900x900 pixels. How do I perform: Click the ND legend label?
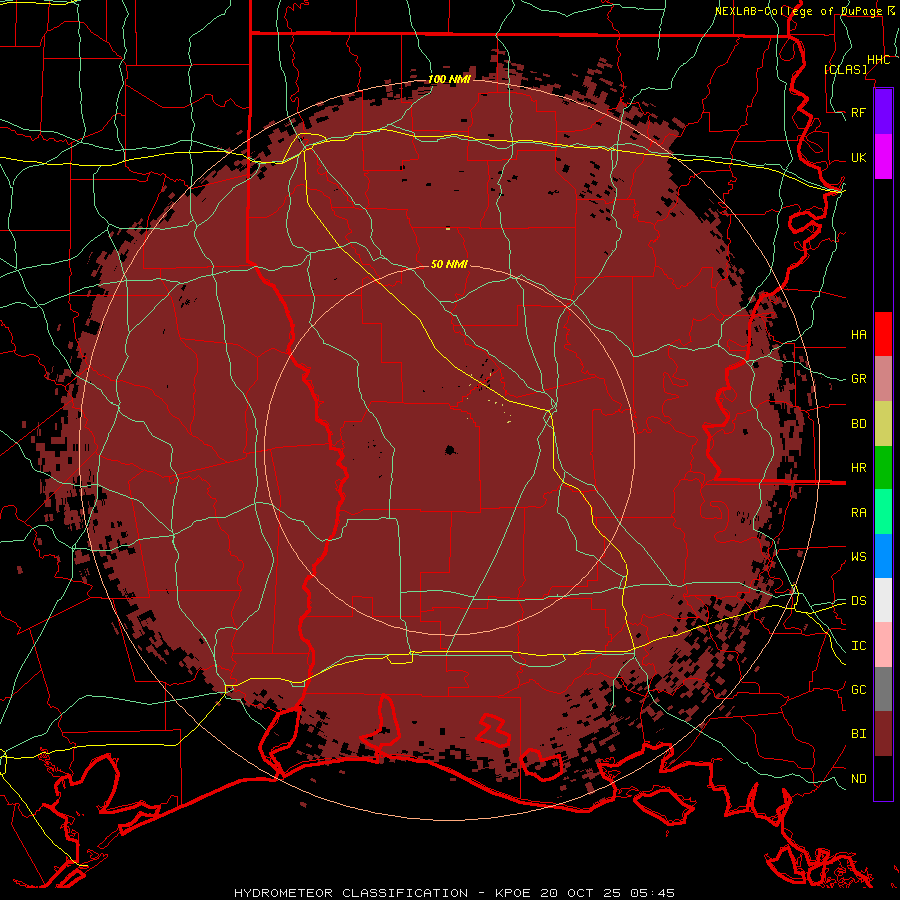click(858, 779)
